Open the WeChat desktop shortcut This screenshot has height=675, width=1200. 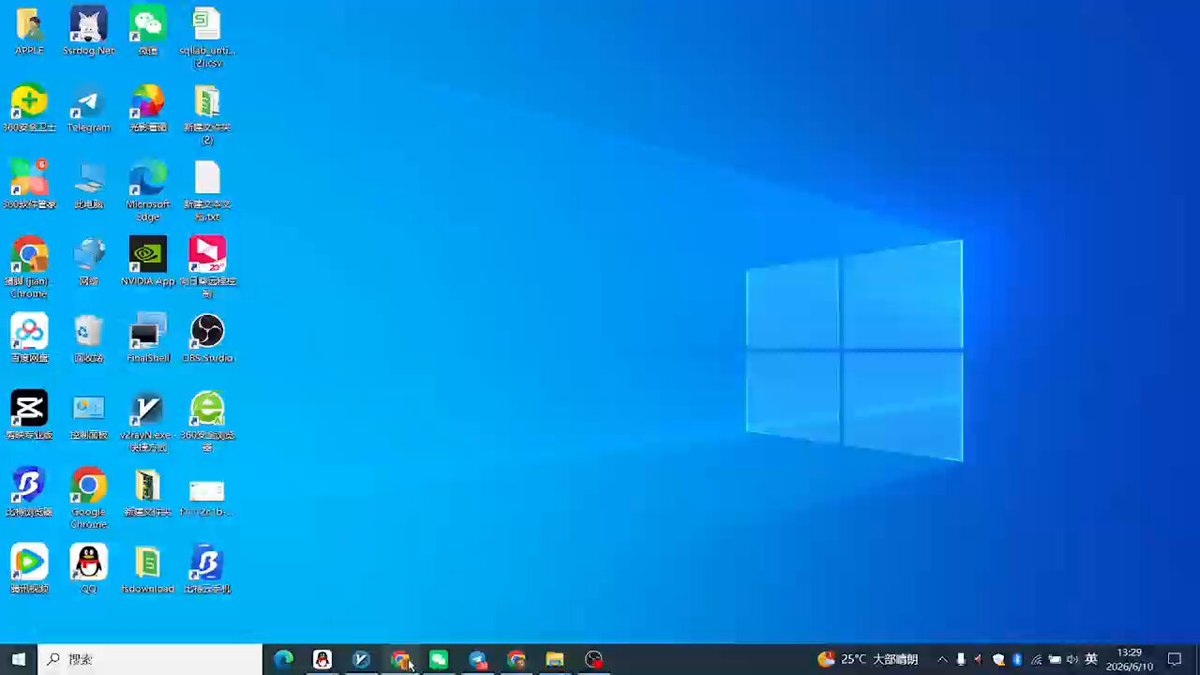click(148, 31)
